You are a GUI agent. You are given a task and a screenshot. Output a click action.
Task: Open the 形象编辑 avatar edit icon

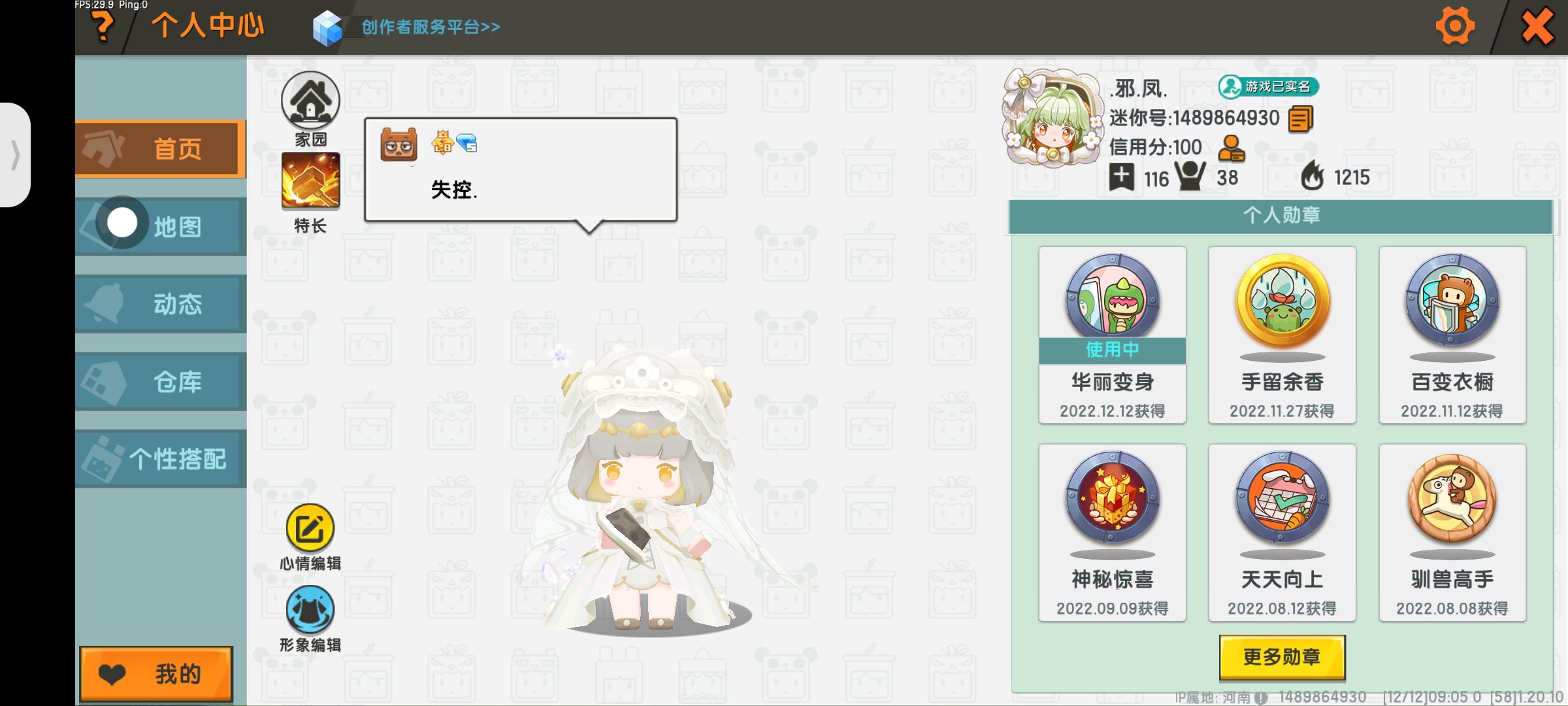point(310,609)
